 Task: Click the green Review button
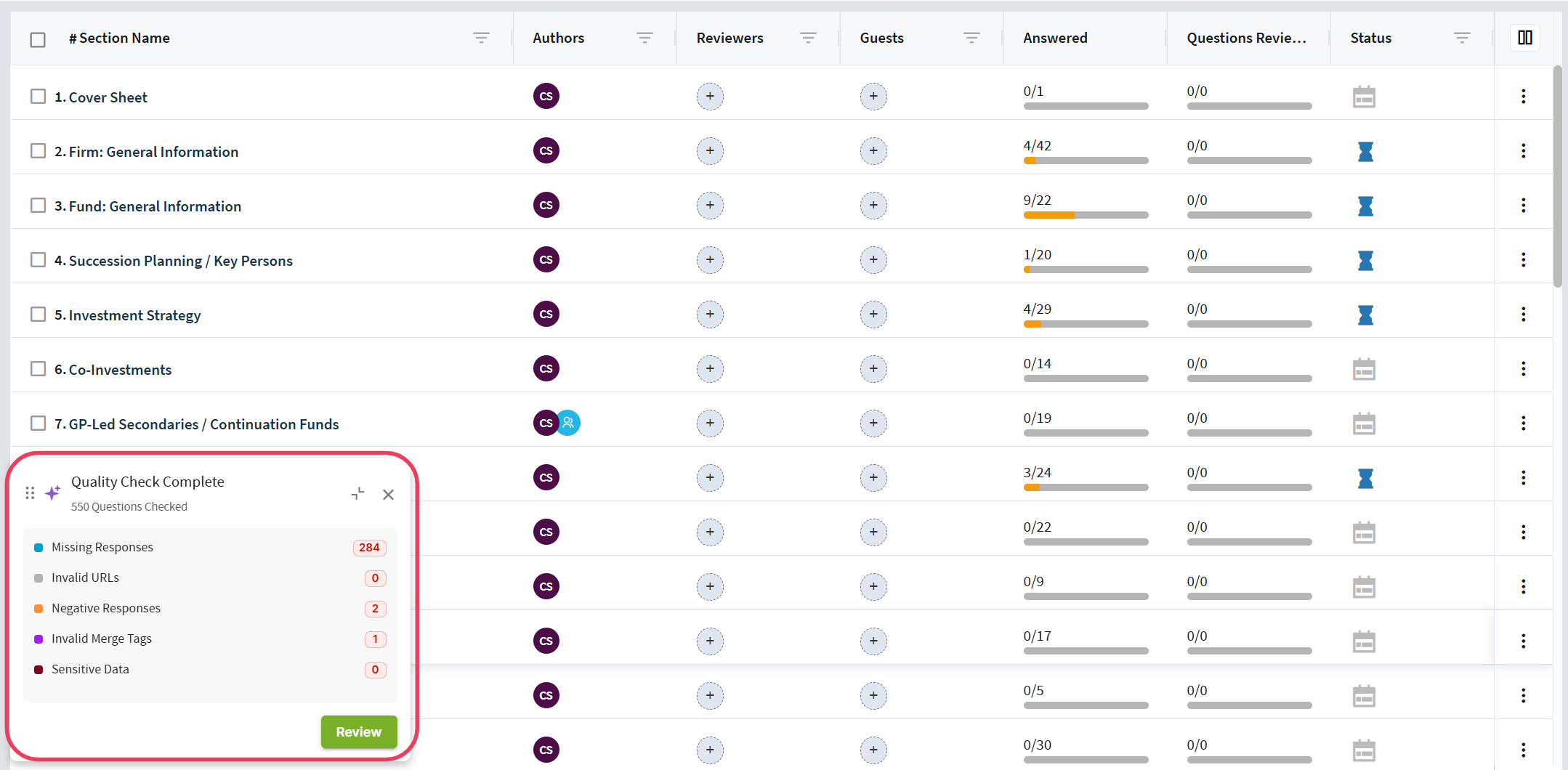point(359,731)
